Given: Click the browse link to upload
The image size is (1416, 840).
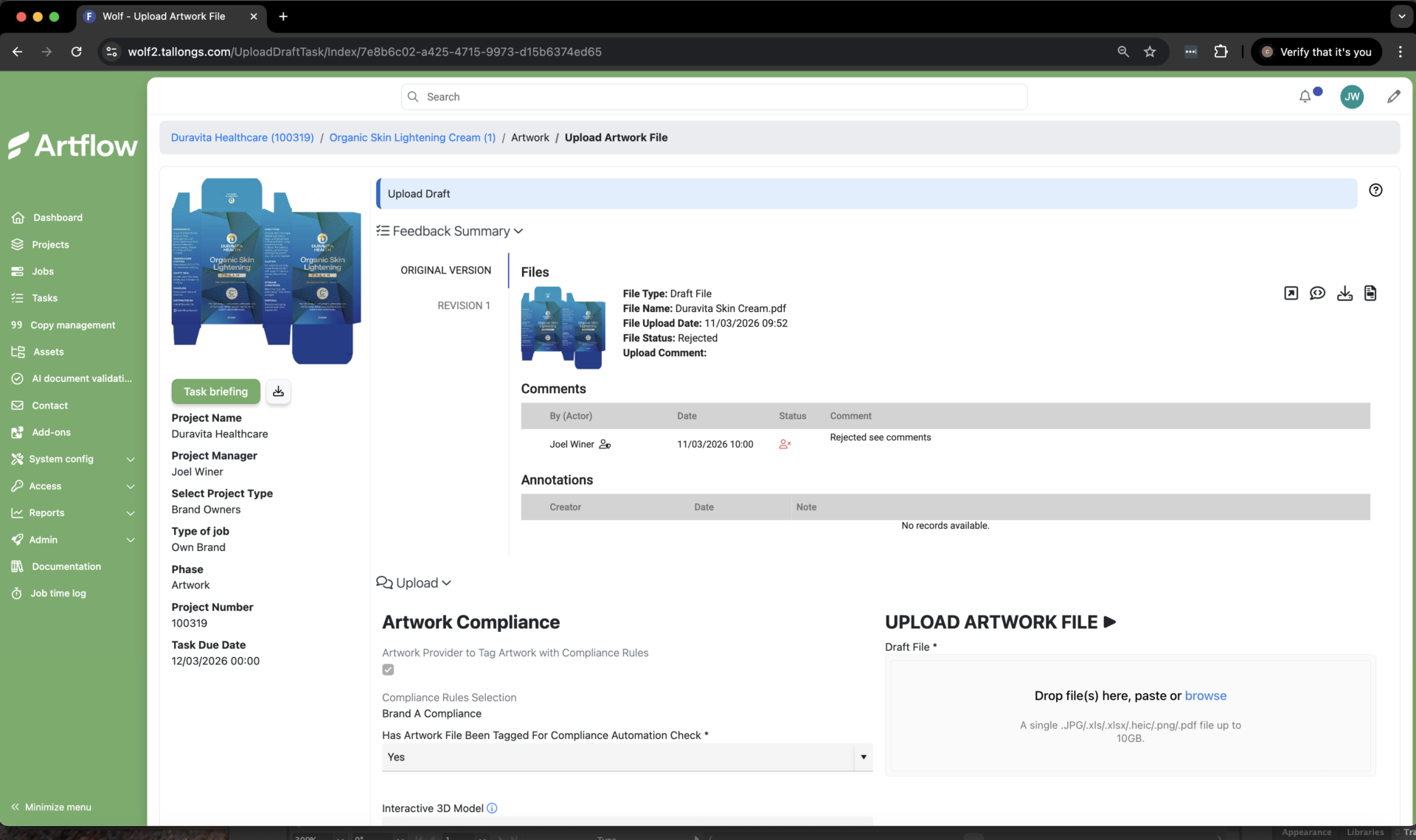Looking at the screenshot, I should pos(1205,695).
